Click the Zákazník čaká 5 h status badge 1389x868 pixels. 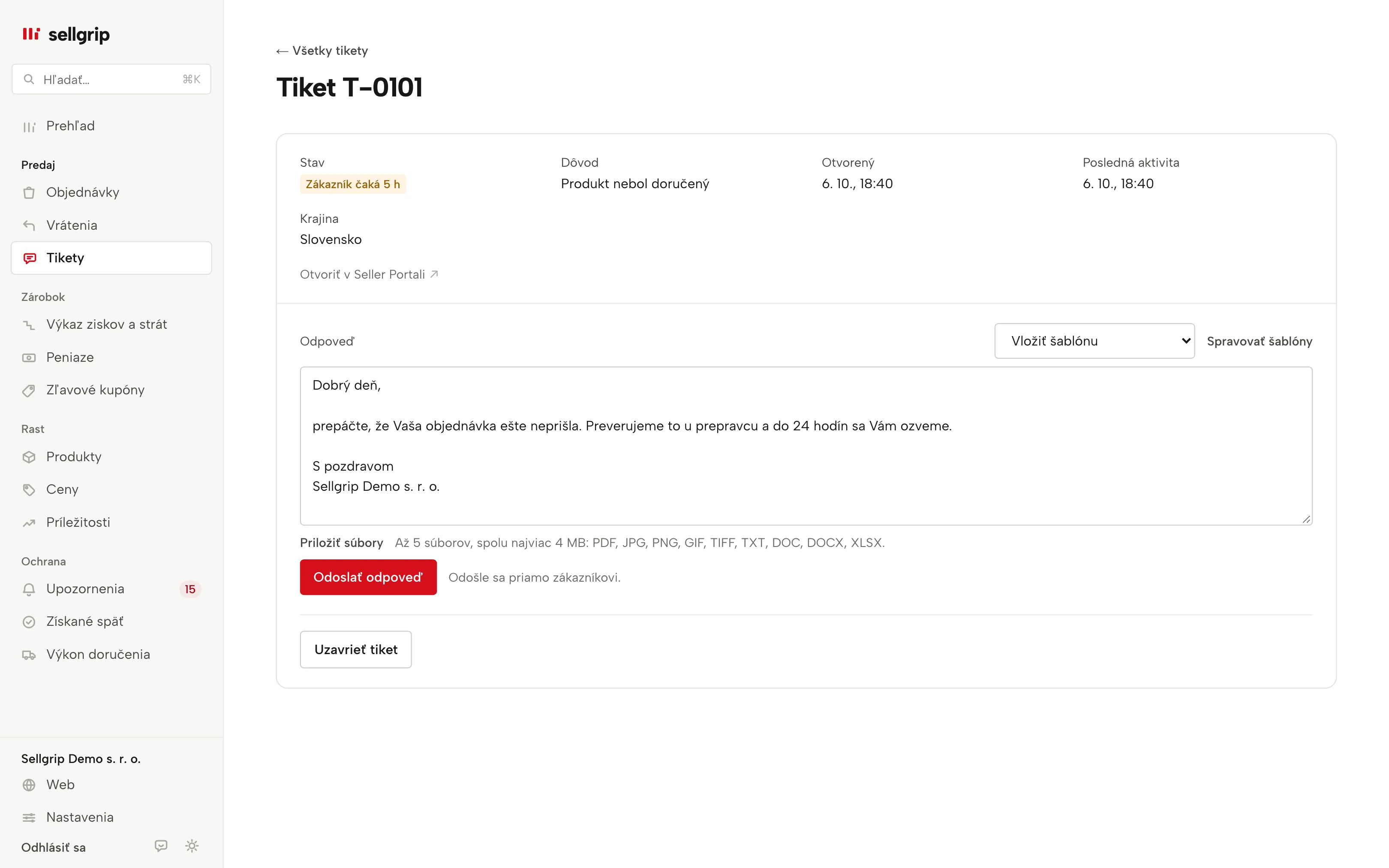(352, 184)
